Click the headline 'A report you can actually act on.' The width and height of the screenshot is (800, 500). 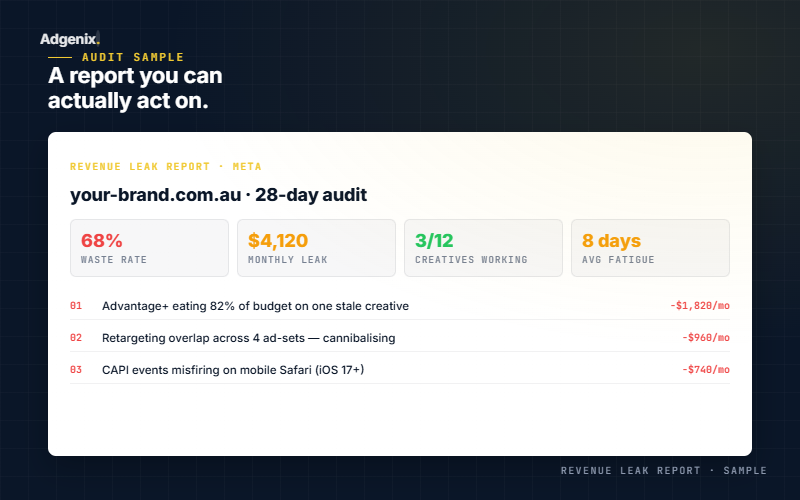click(x=135, y=88)
